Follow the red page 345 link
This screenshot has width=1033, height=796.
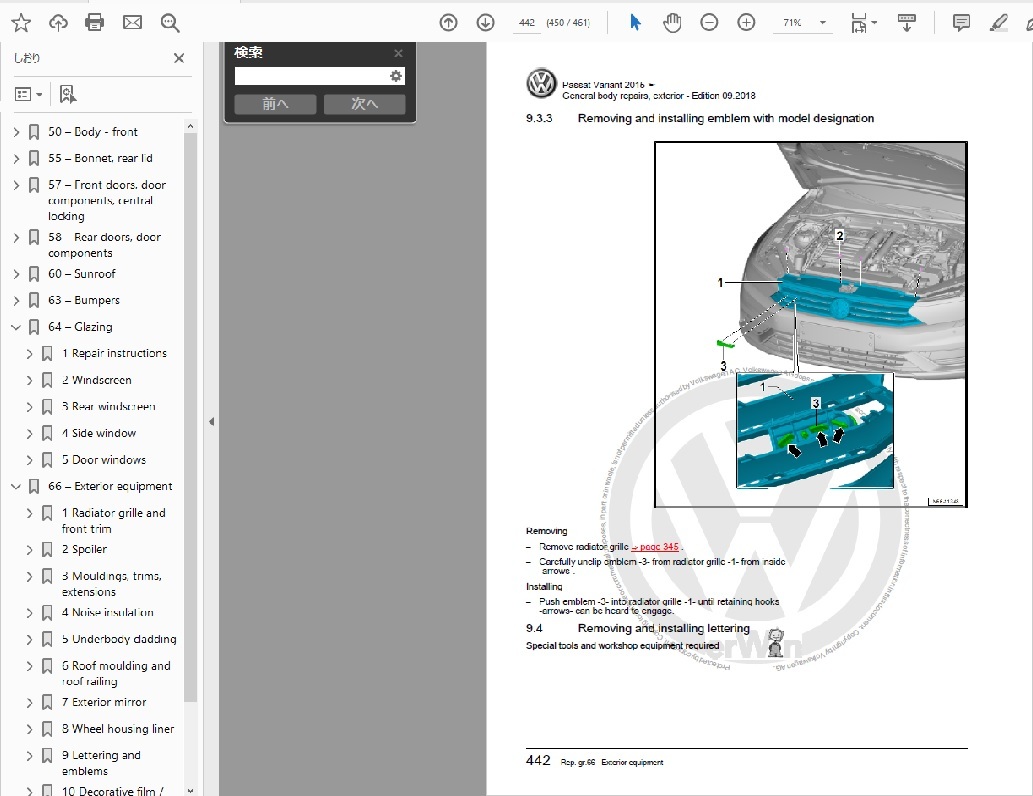point(655,547)
